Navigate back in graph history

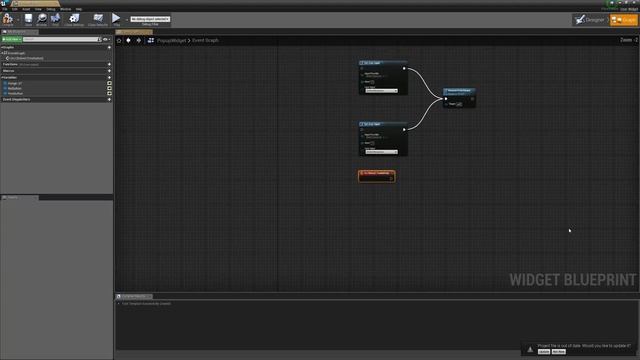(129, 40)
